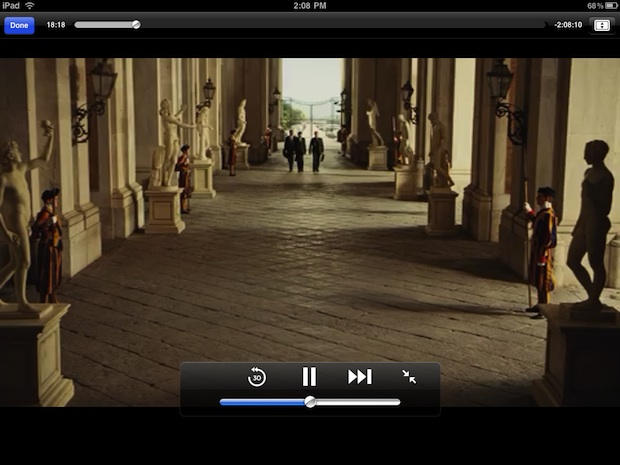This screenshot has height=465, width=620.
Task: Tap the Wi-Fi status icon
Action: [x=30, y=6]
